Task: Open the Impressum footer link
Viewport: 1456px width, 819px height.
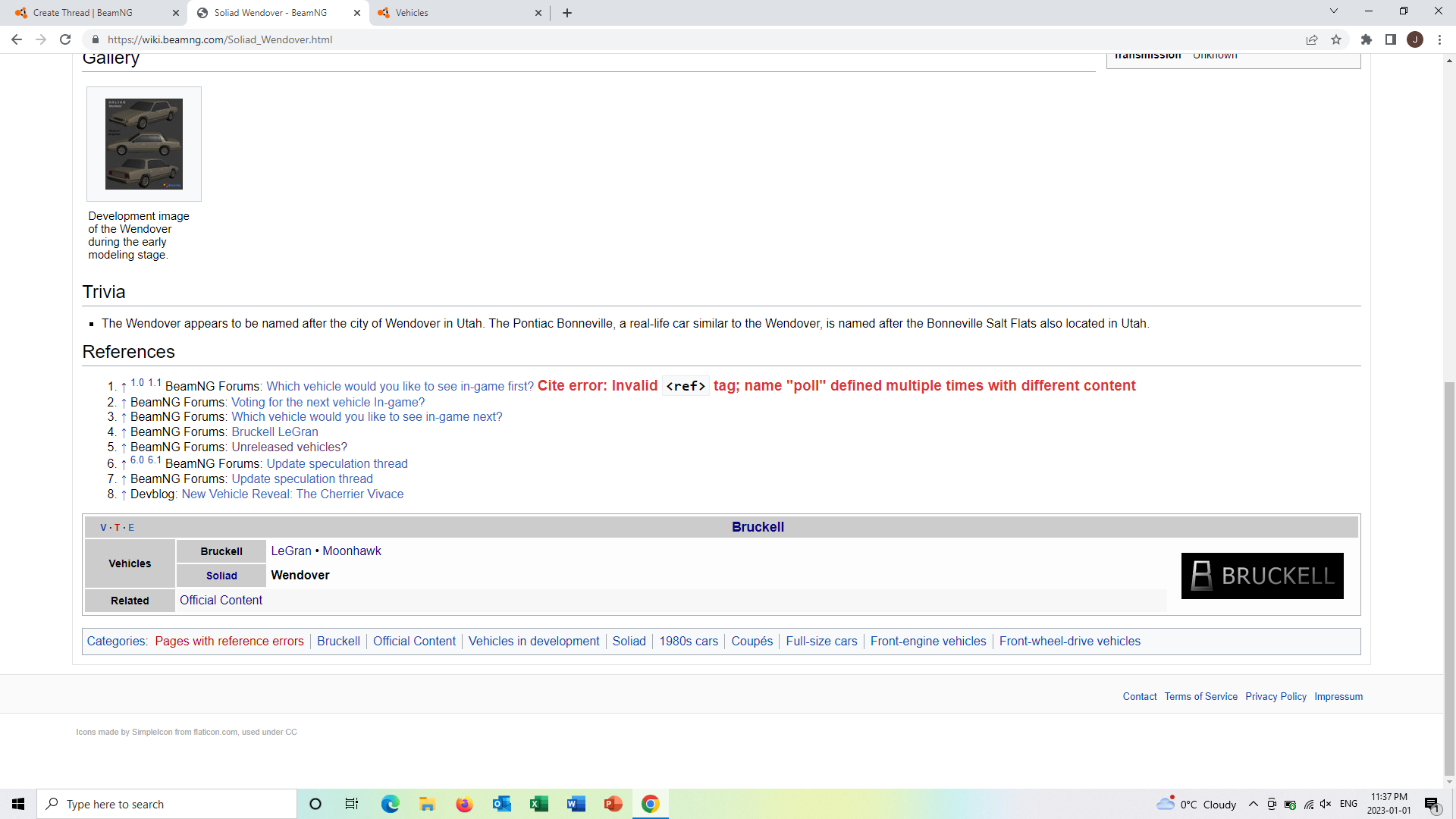Action: point(1338,697)
